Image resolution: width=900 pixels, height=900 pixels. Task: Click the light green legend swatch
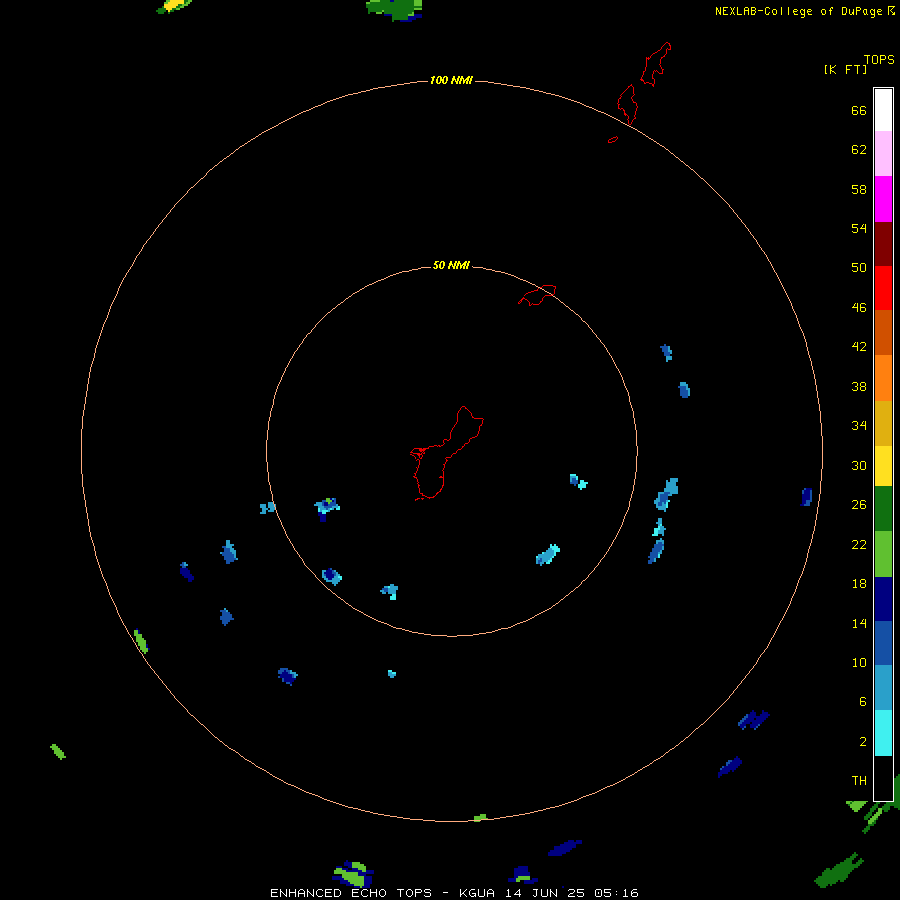click(883, 553)
